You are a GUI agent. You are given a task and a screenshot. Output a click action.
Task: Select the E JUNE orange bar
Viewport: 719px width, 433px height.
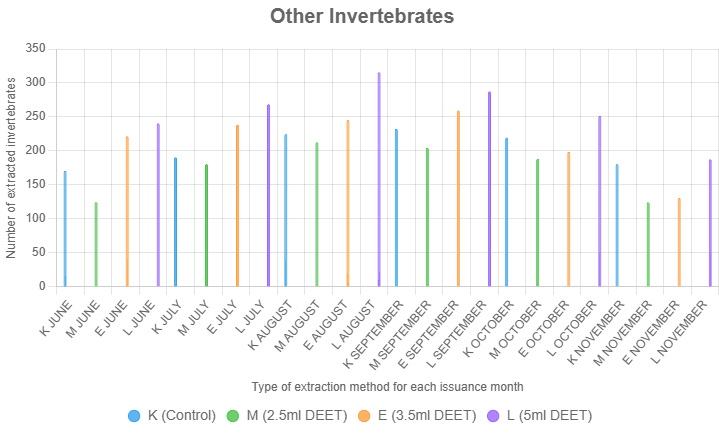pyautogui.click(x=127, y=212)
